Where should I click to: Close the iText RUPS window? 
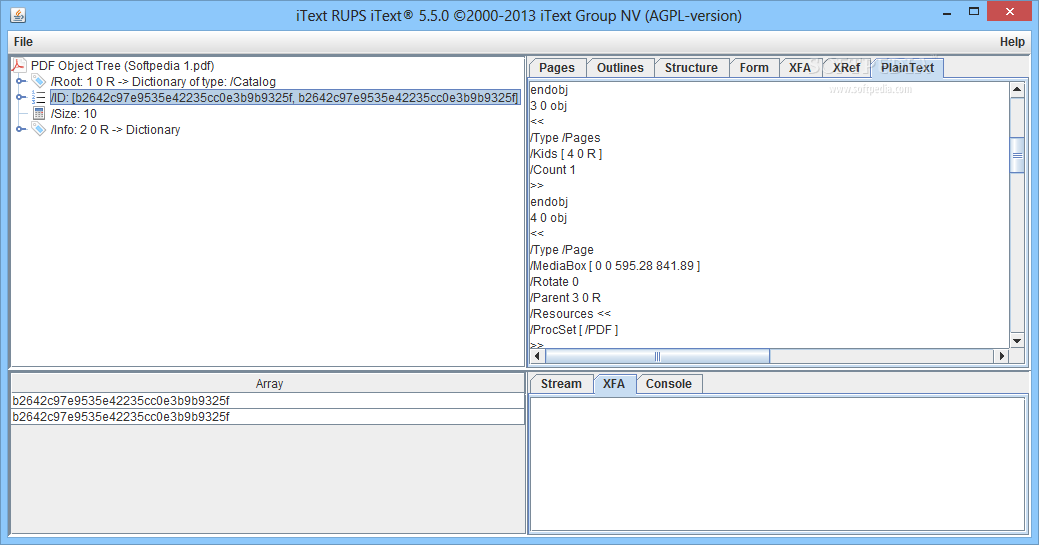click(x=1010, y=11)
